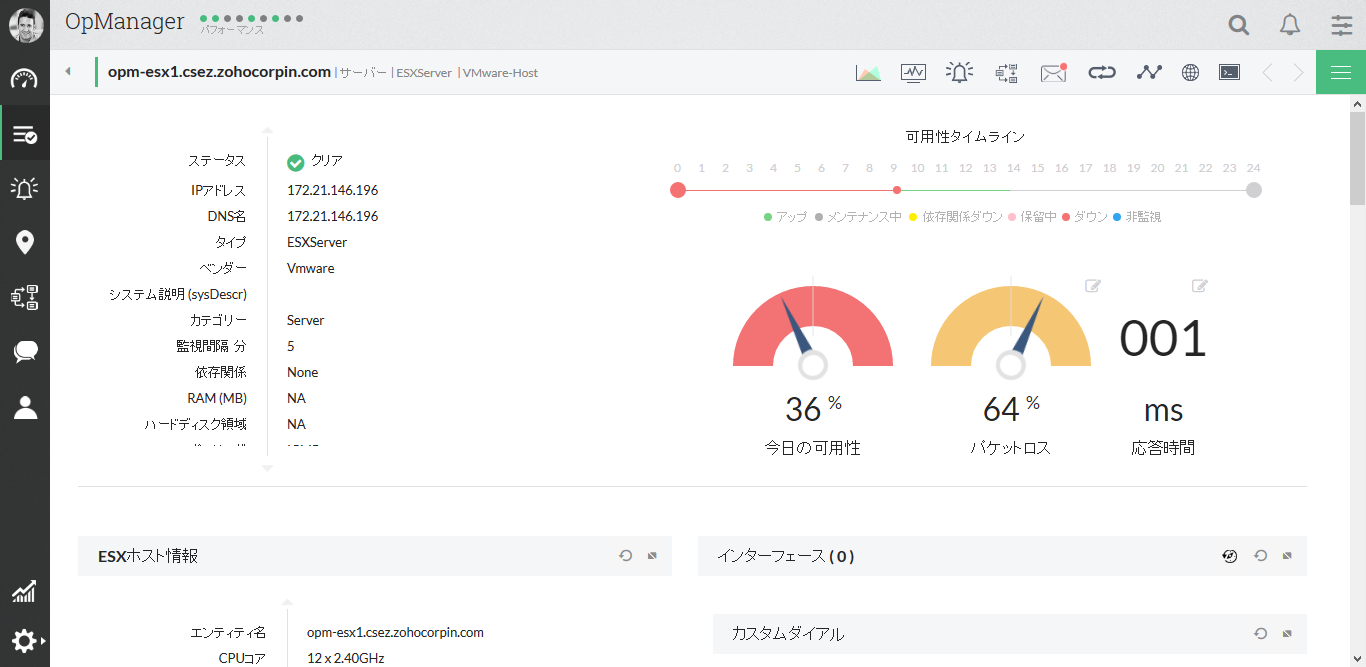The image size is (1366, 667).
Task: Expand the device details list downward chevron
Action: coord(267,466)
